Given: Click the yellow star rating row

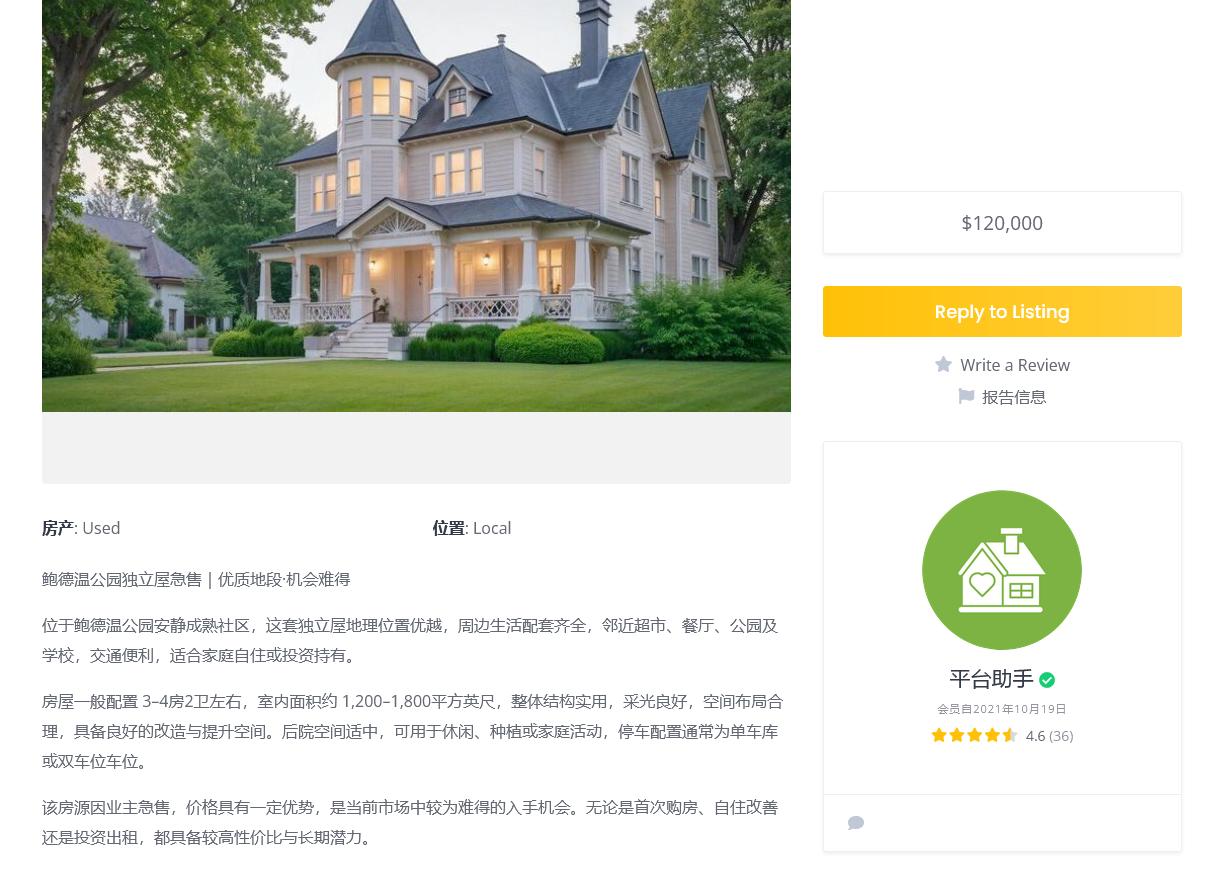Looking at the screenshot, I should (975, 735).
